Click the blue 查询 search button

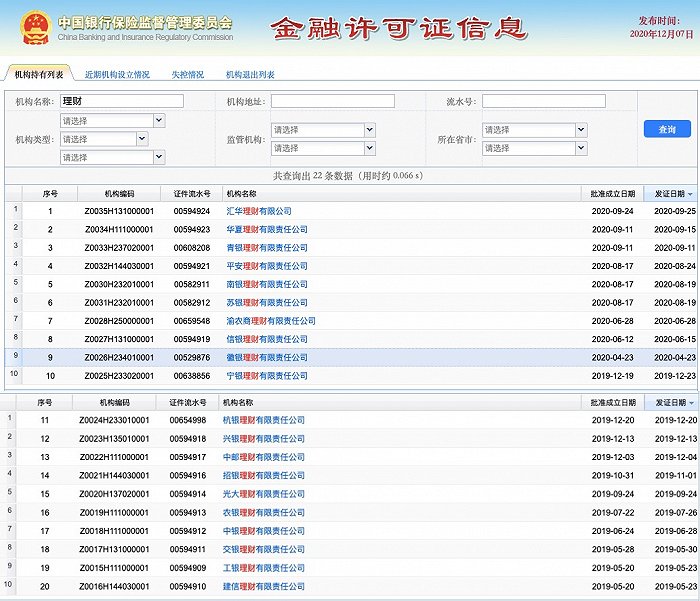[x=667, y=129]
